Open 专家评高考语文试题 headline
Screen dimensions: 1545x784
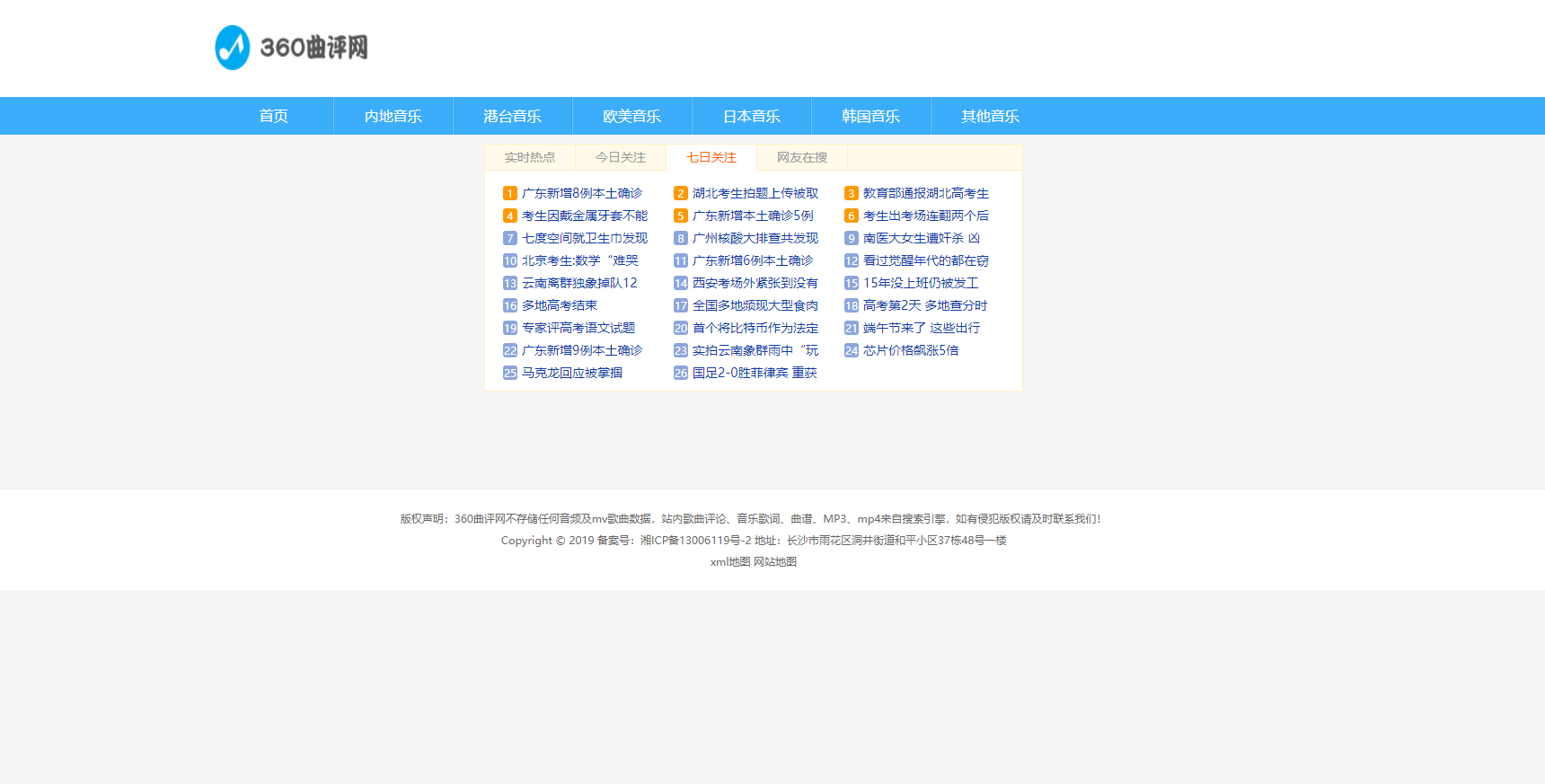[x=578, y=328]
